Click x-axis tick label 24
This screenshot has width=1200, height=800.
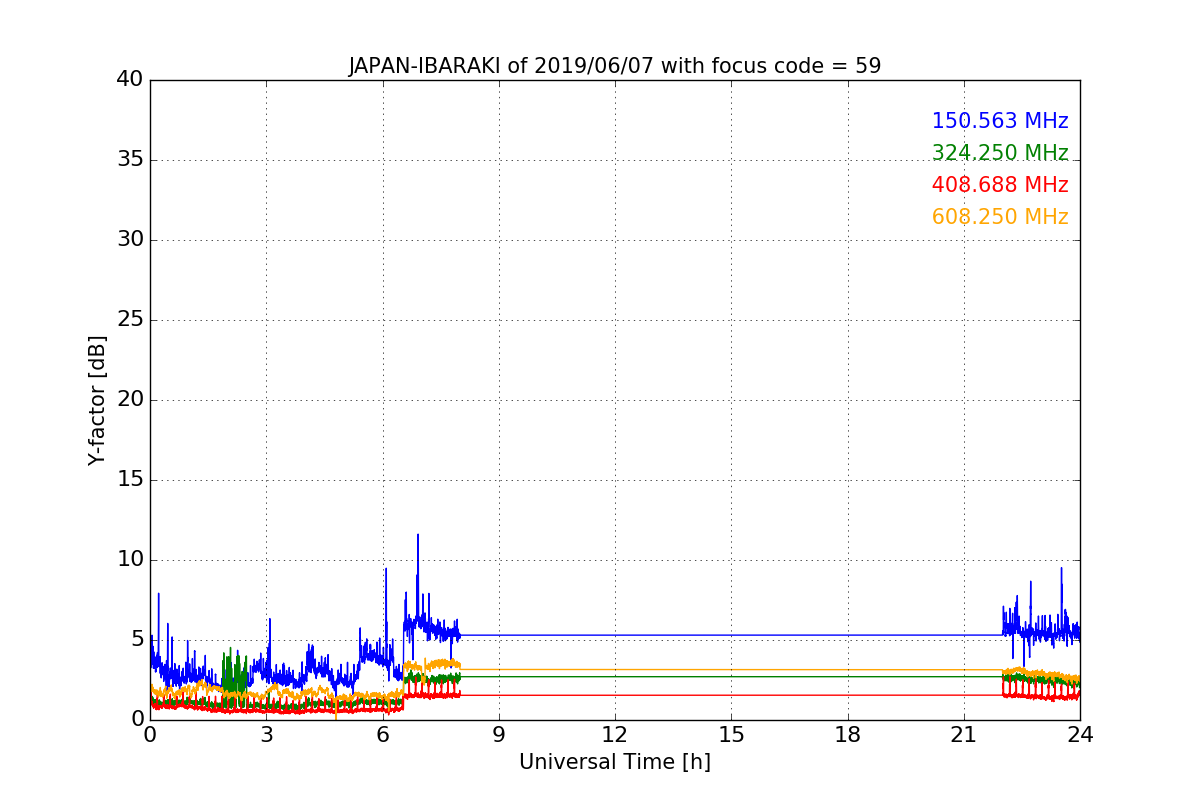[1080, 735]
